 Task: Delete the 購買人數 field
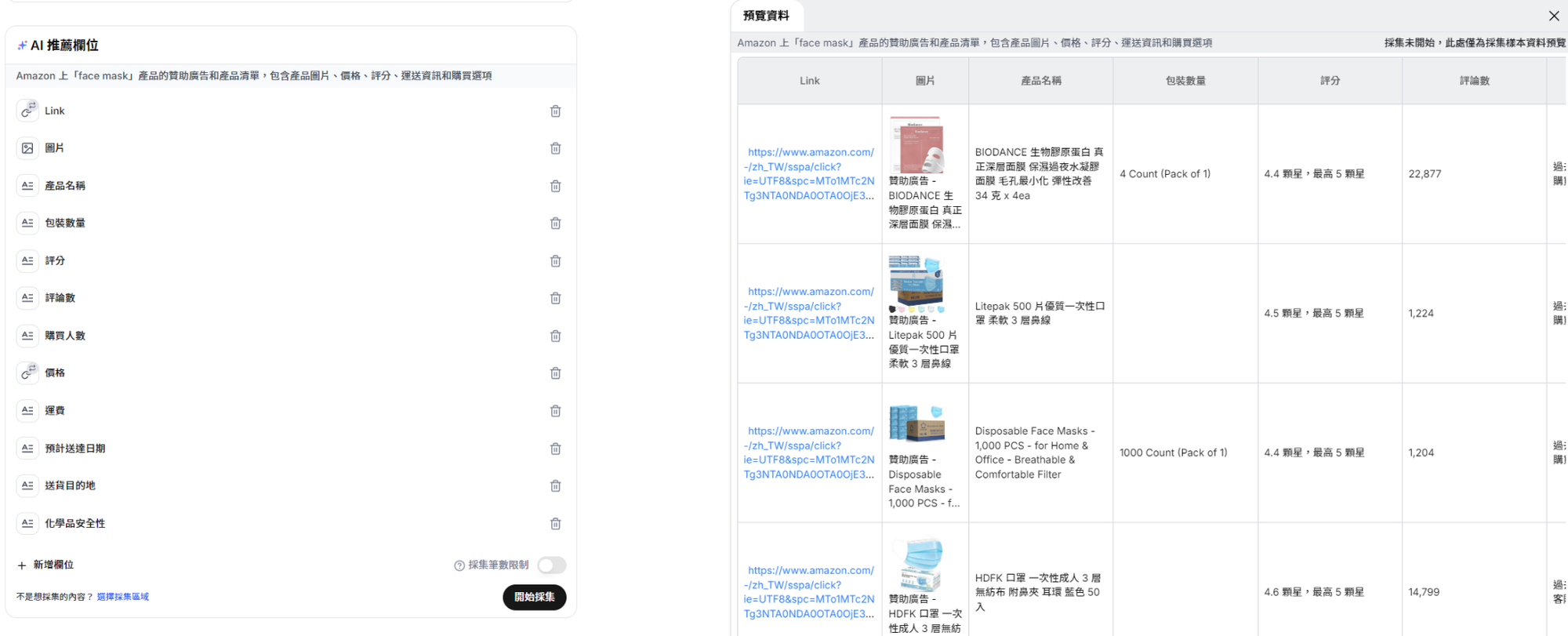555,336
